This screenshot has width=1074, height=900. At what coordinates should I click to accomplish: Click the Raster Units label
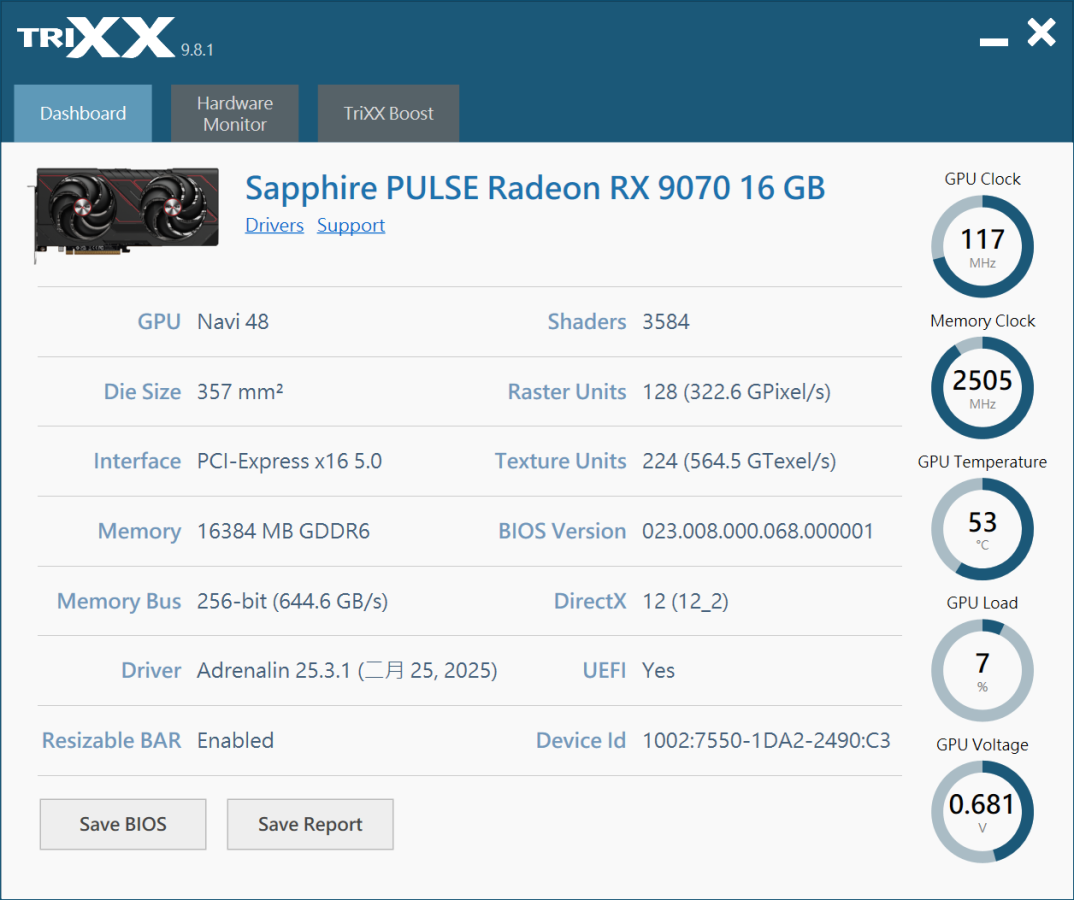pyautogui.click(x=567, y=392)
